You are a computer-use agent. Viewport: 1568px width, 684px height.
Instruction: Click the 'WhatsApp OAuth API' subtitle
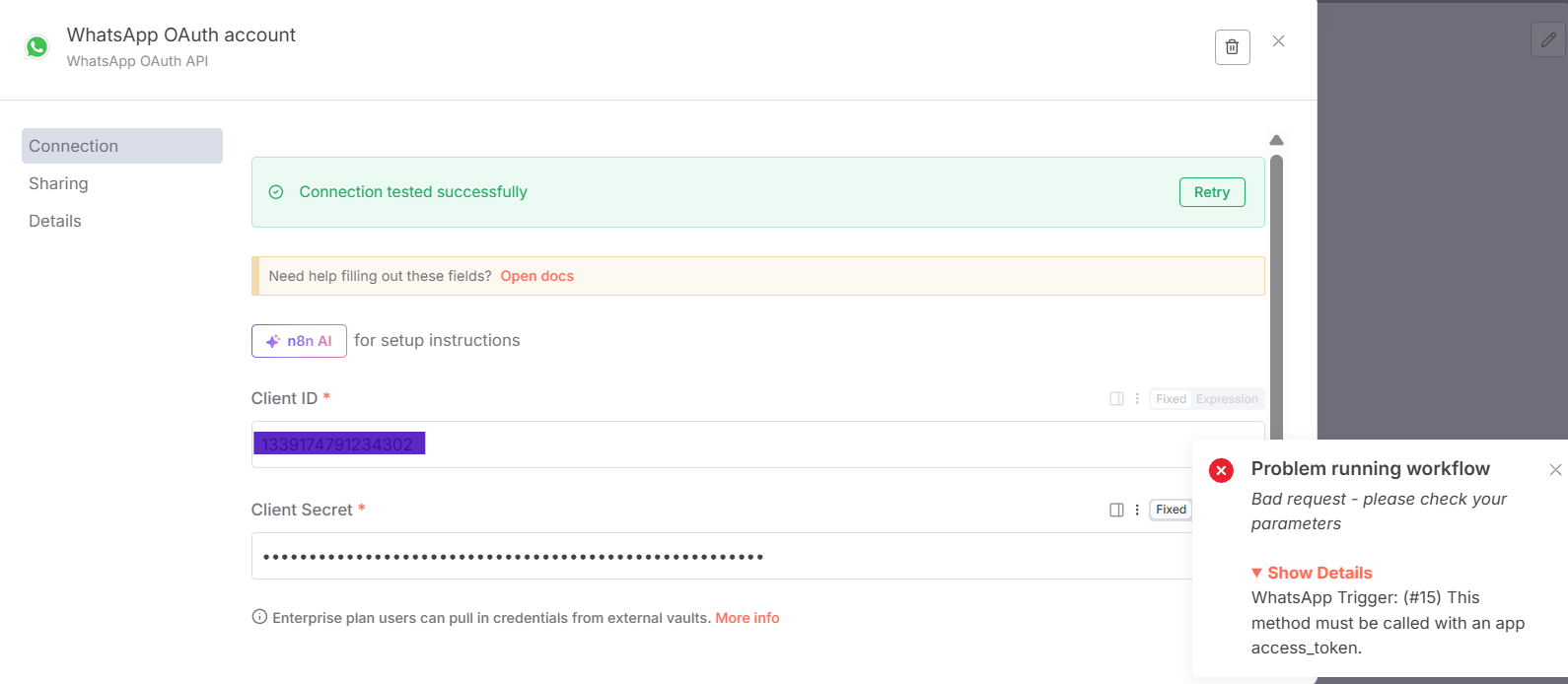[x=137, y=61]
